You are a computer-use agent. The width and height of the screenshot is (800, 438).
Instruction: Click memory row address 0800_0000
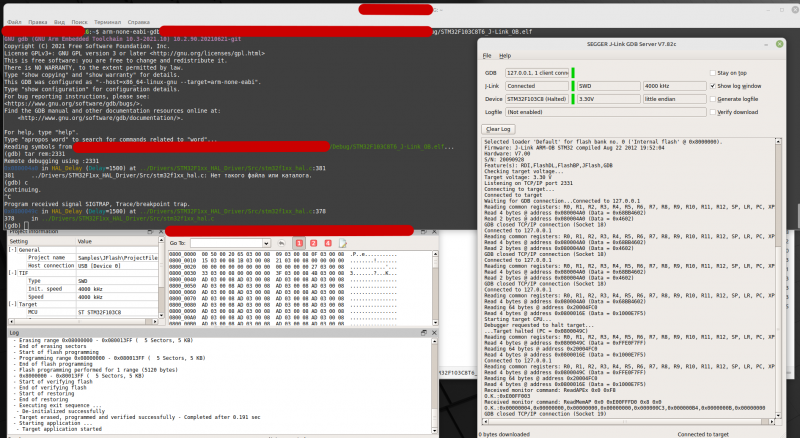183,254
